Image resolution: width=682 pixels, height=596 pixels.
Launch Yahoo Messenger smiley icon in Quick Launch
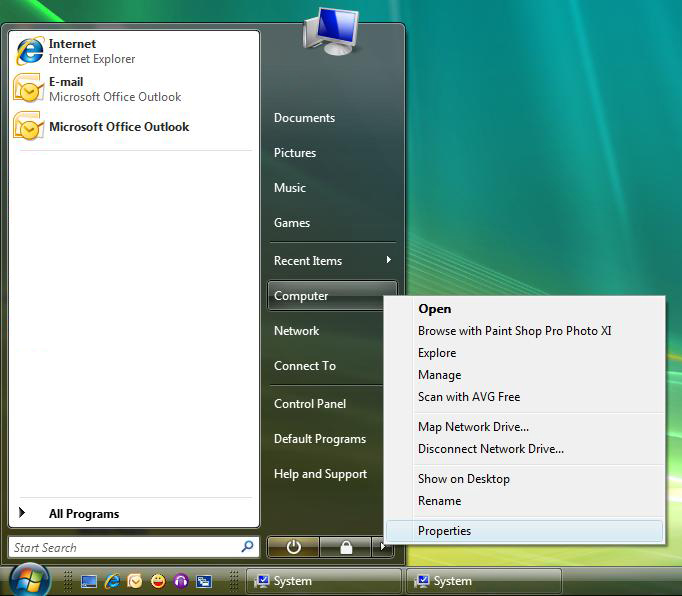pyautogui.click(x=158, y=581)
